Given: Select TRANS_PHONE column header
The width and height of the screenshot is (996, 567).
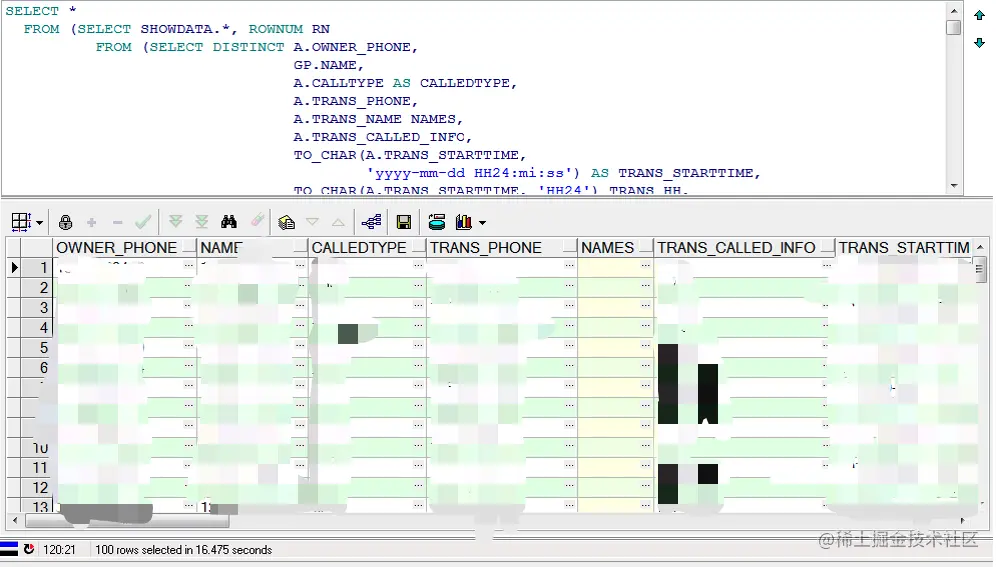Looking at the screenshot, I should (x=501, y=248).
